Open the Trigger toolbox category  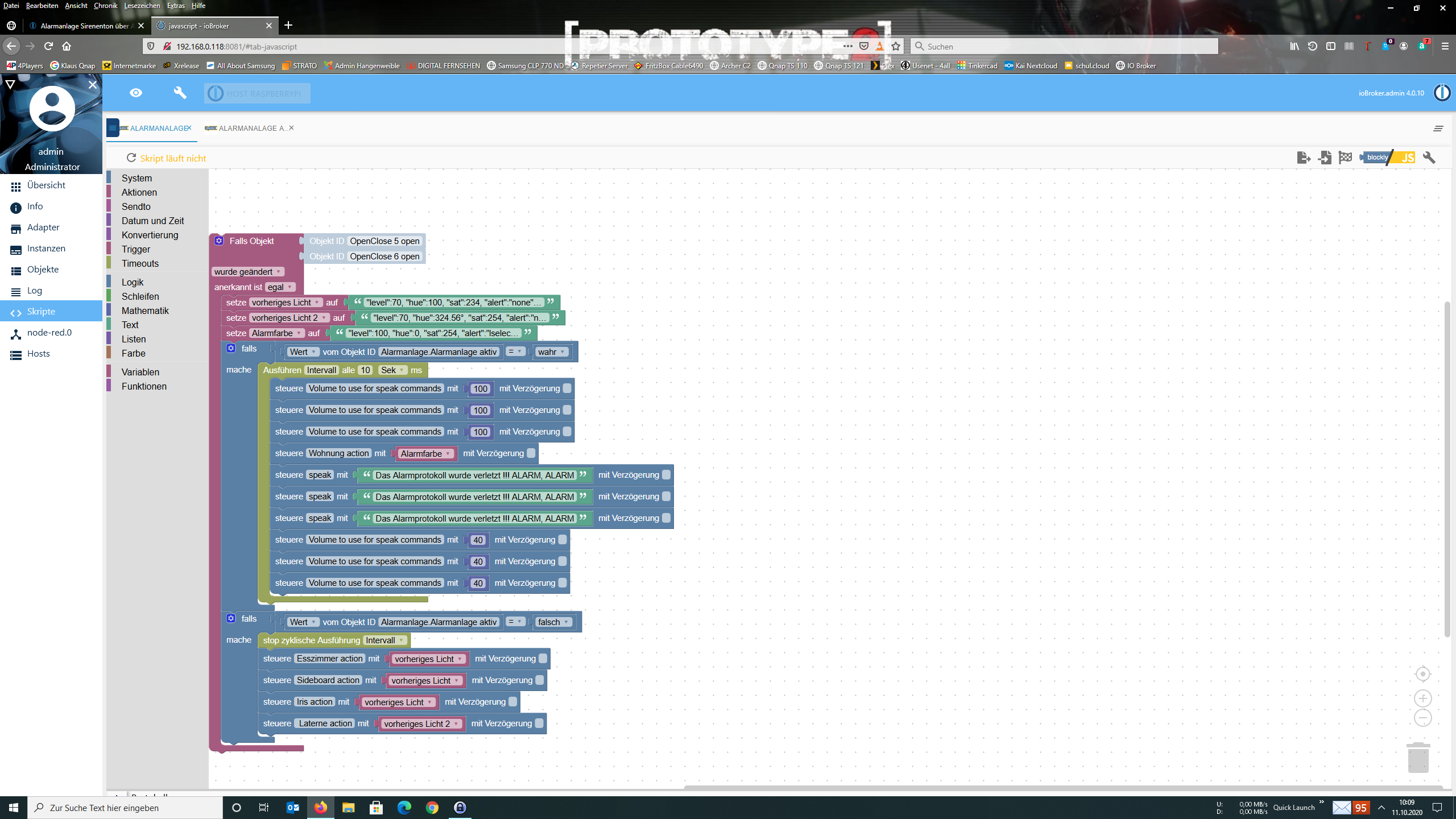135,249
